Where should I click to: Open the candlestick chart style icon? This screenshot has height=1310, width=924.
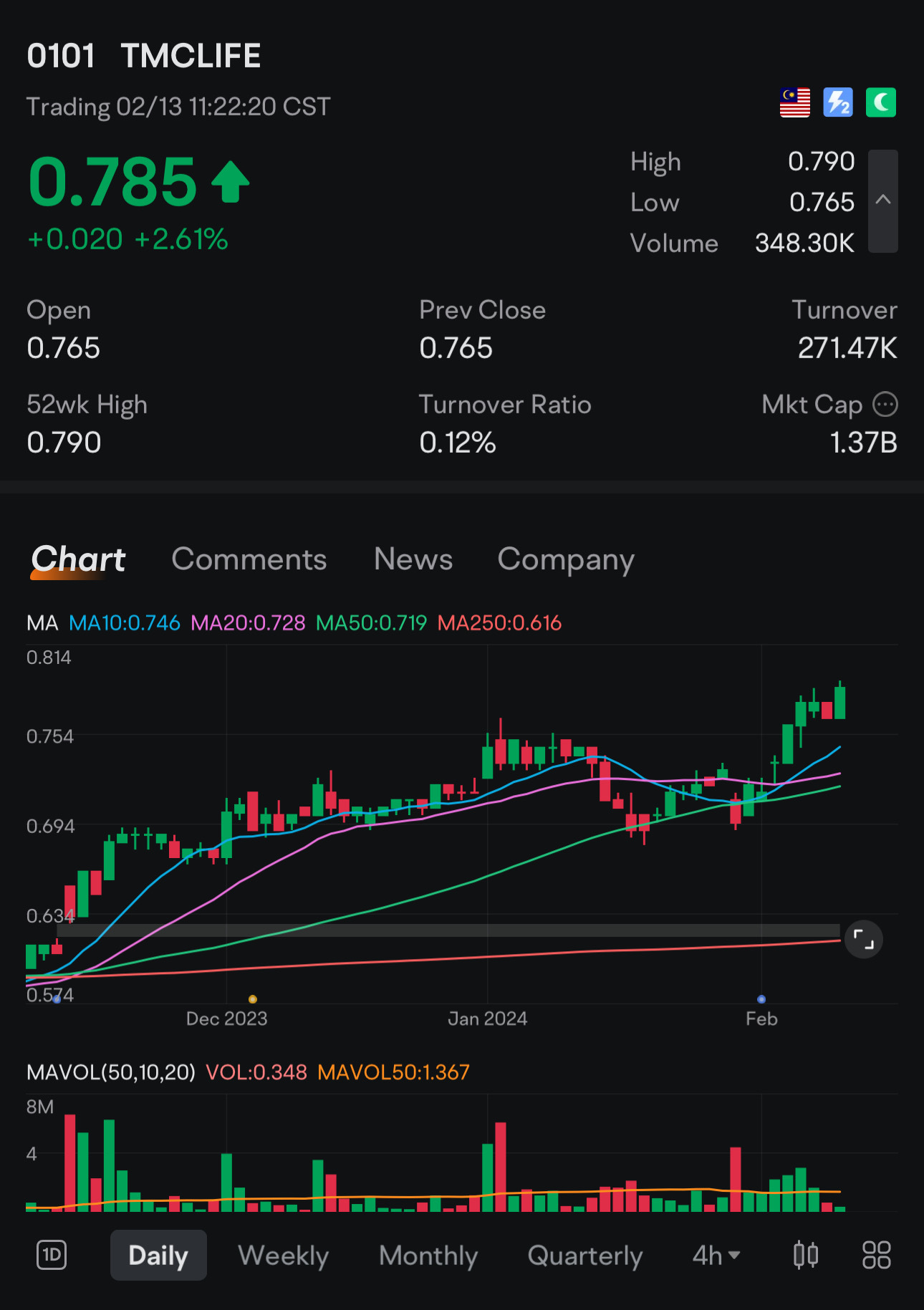pyautogui.click(x=806, y=1255)
